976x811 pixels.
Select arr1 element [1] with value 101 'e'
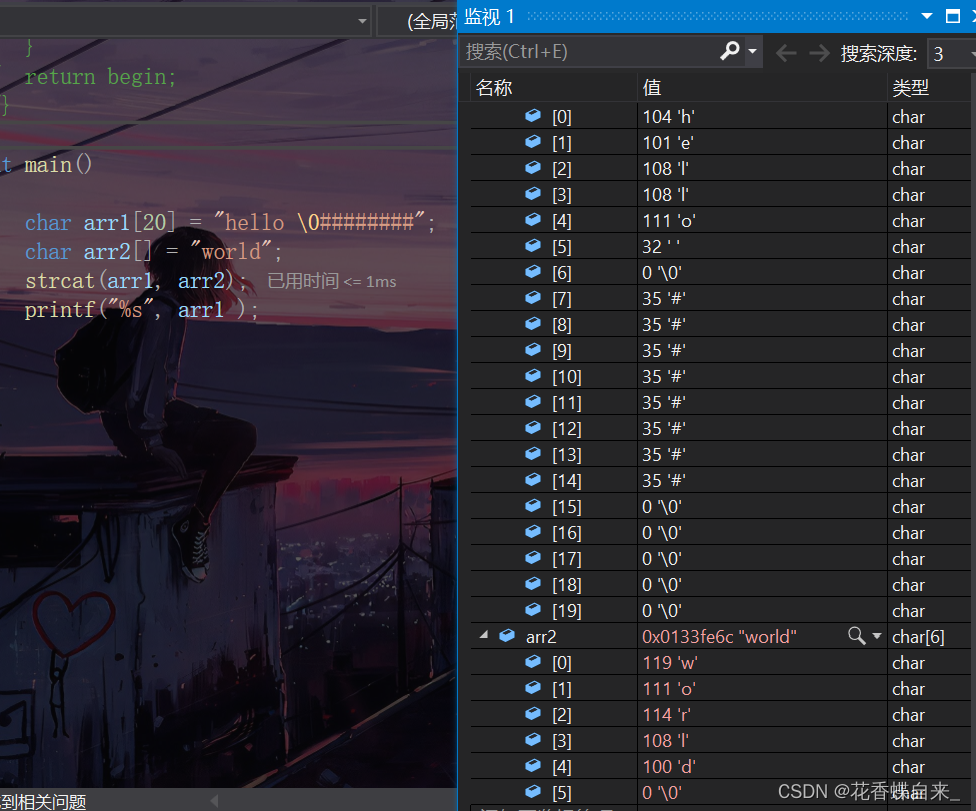click(x=720, y=143)
